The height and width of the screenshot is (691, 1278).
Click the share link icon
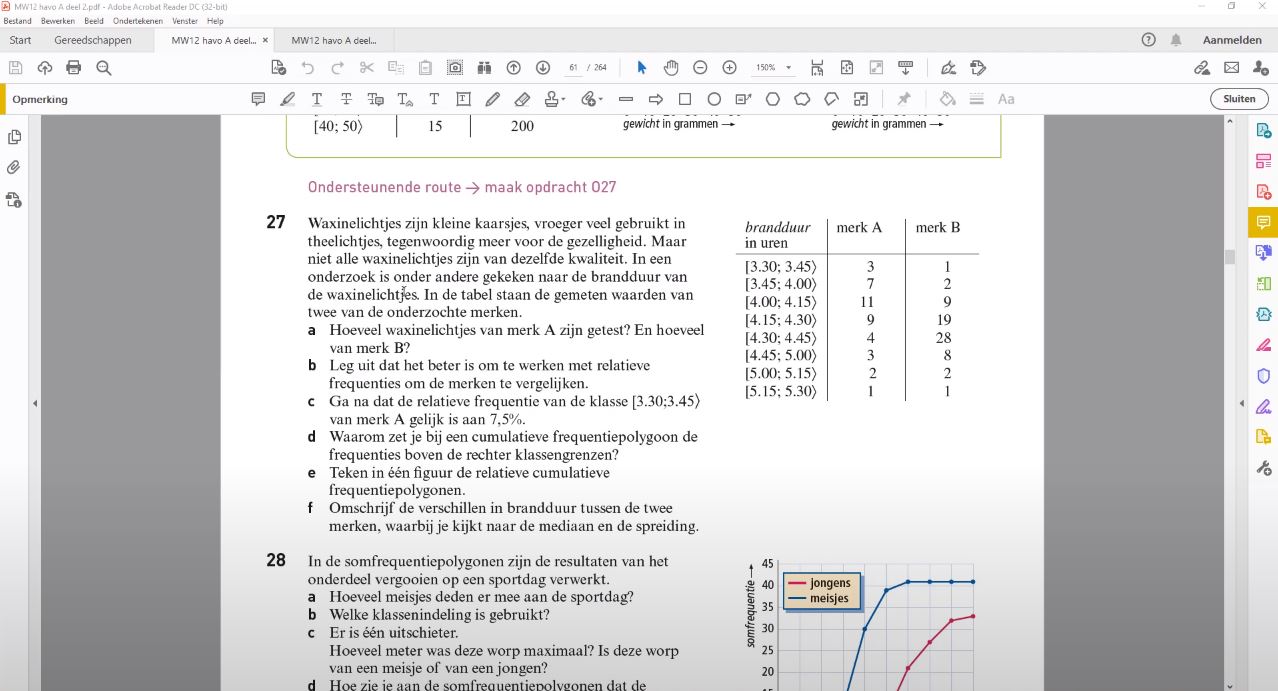tap(1202, 67)
